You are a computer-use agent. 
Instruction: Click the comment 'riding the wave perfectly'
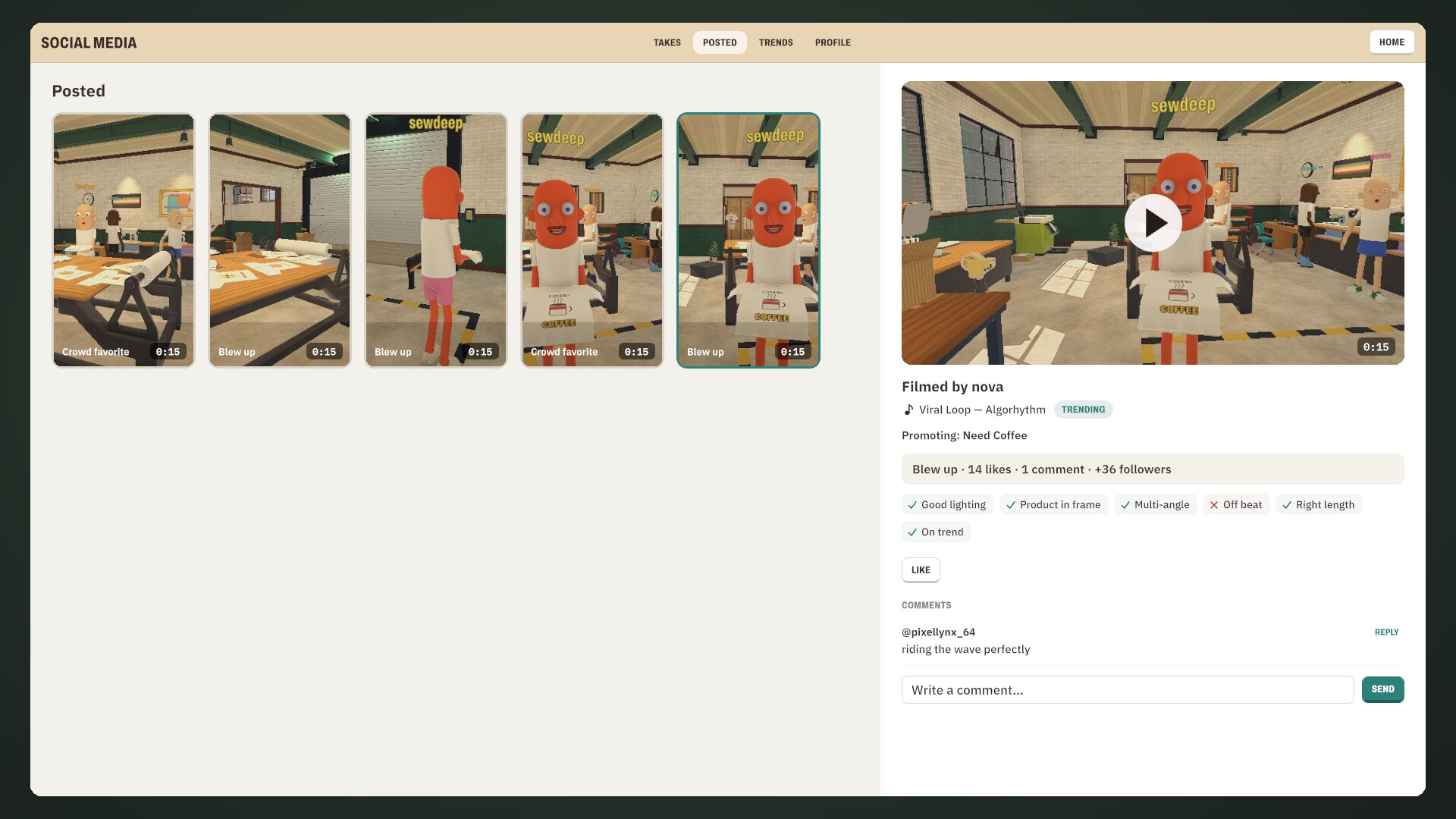[965, 650]
